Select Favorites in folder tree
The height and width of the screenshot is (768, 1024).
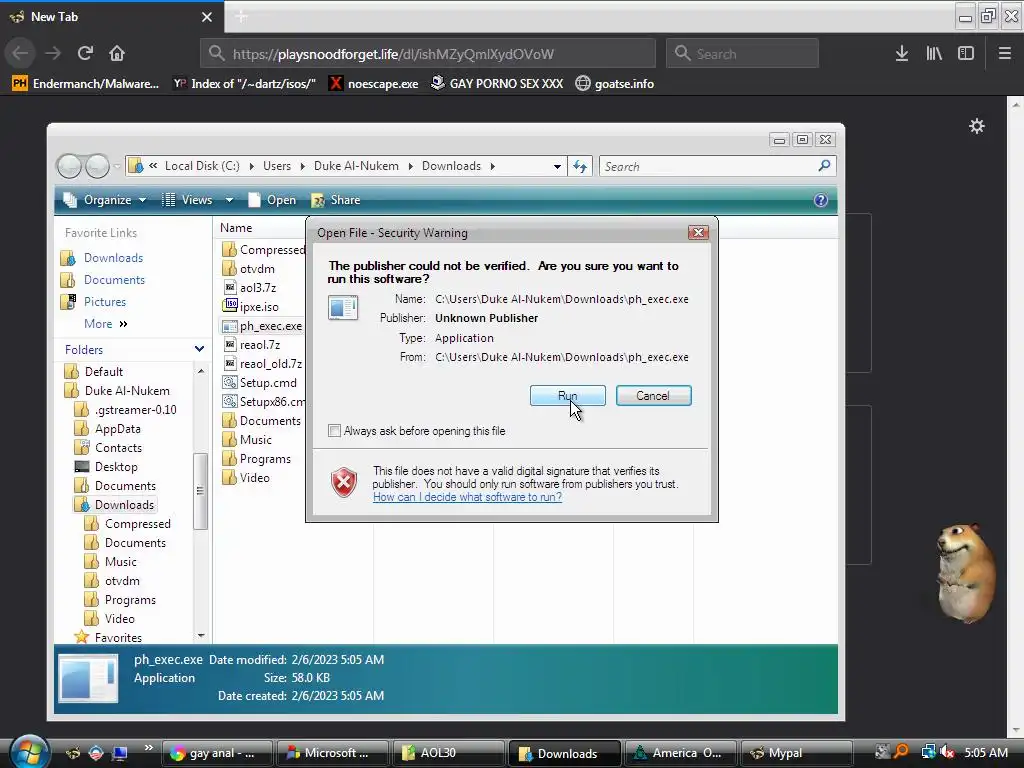click(118, 637)
